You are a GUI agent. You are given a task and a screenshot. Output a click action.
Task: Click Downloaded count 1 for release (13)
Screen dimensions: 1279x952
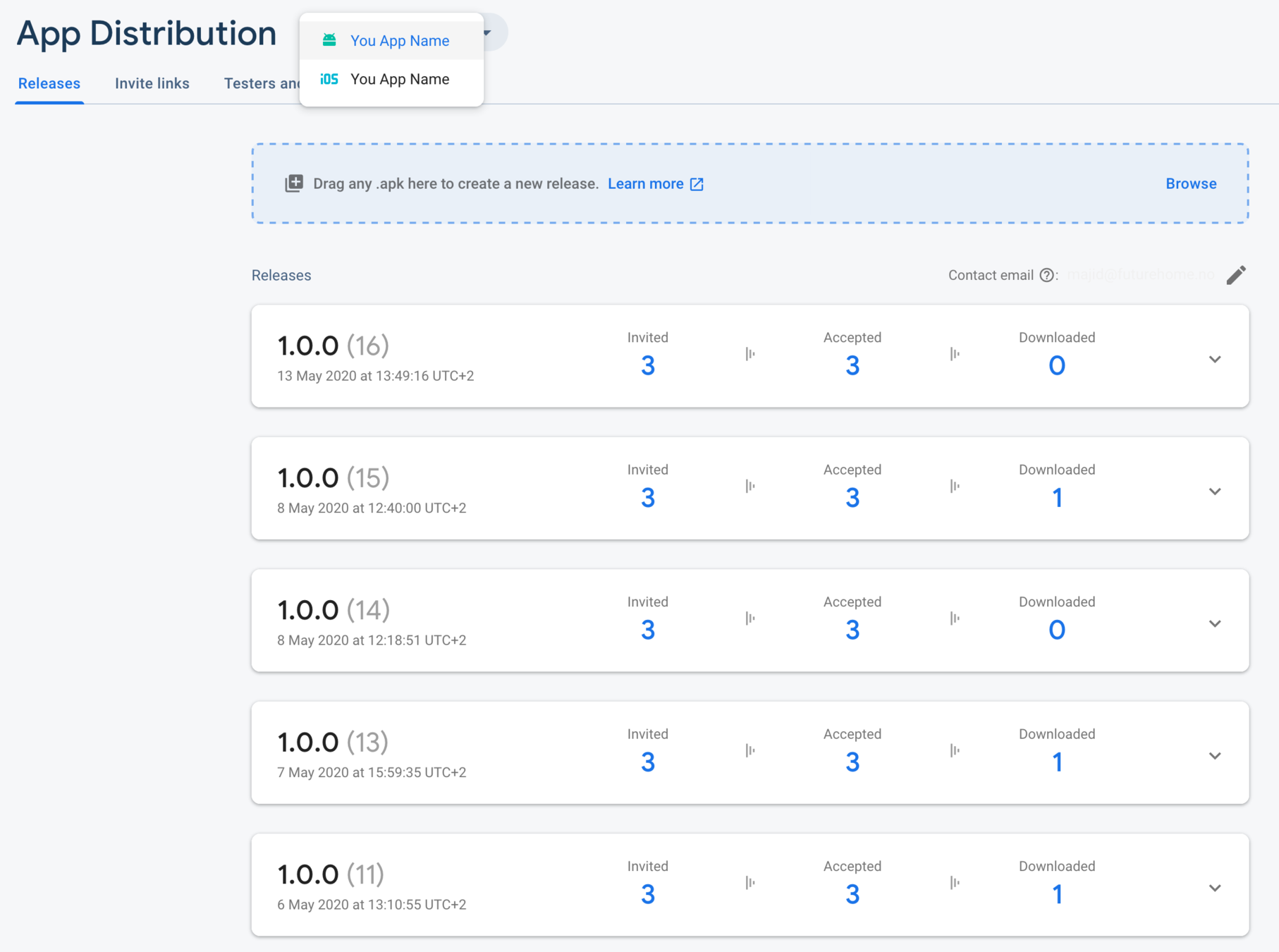pyautogui.click(x=1057, y=762)
